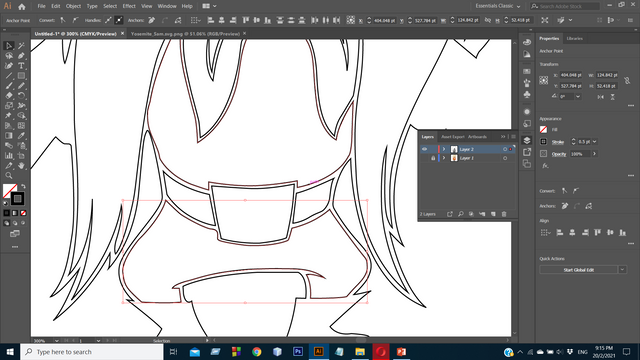Select the Type tool
Viewport: 640px width, 360px height.
(21, 66)
